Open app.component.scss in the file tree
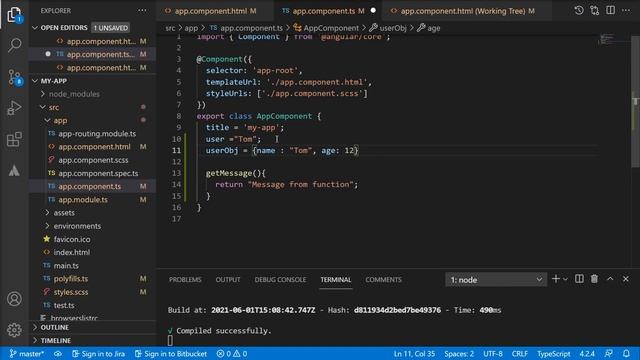Image resolution: width=640 pixels, height=360 pixels. (93, 160)
